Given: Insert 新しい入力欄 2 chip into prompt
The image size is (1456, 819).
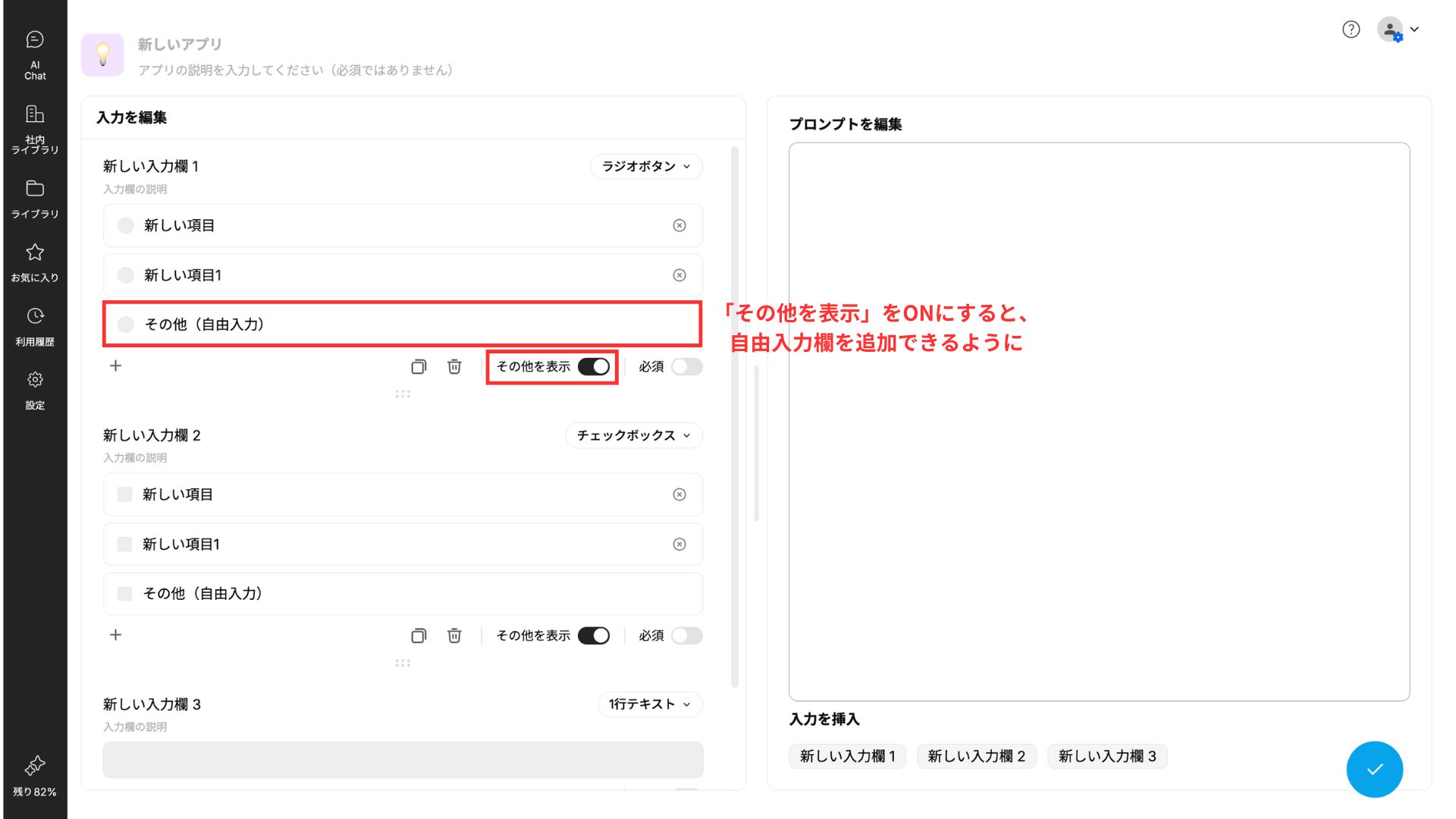Looking at the screenshot, I should click(976, 756).
